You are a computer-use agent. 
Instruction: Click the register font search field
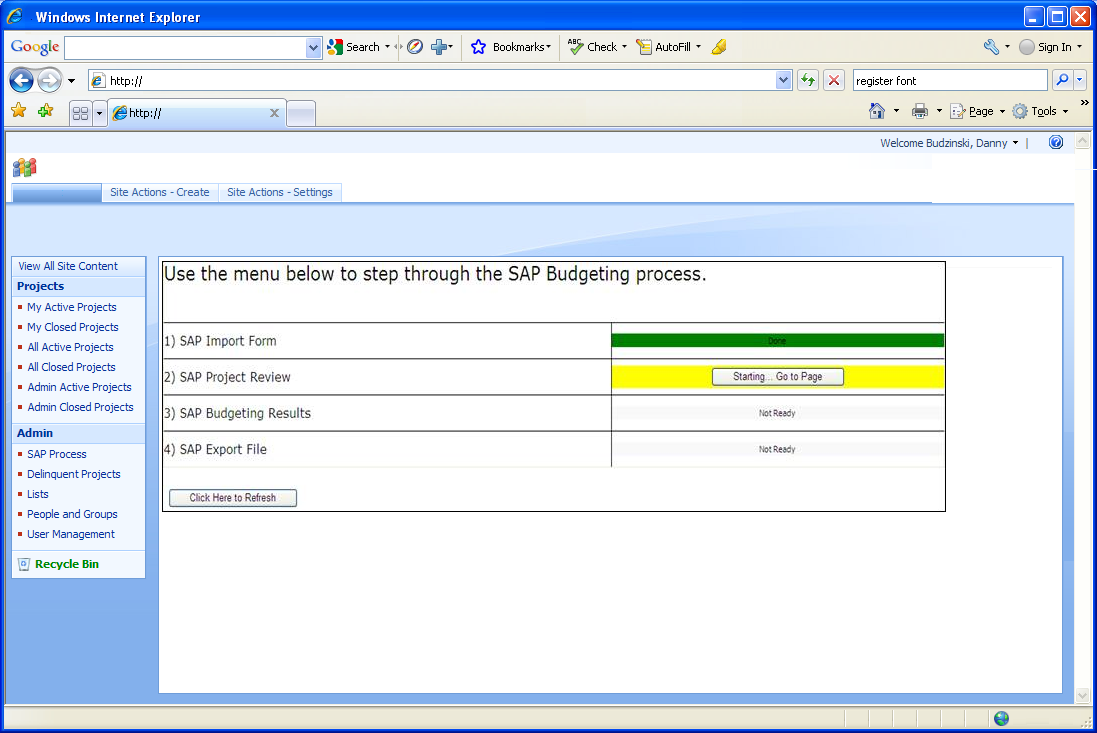[949, 80]
